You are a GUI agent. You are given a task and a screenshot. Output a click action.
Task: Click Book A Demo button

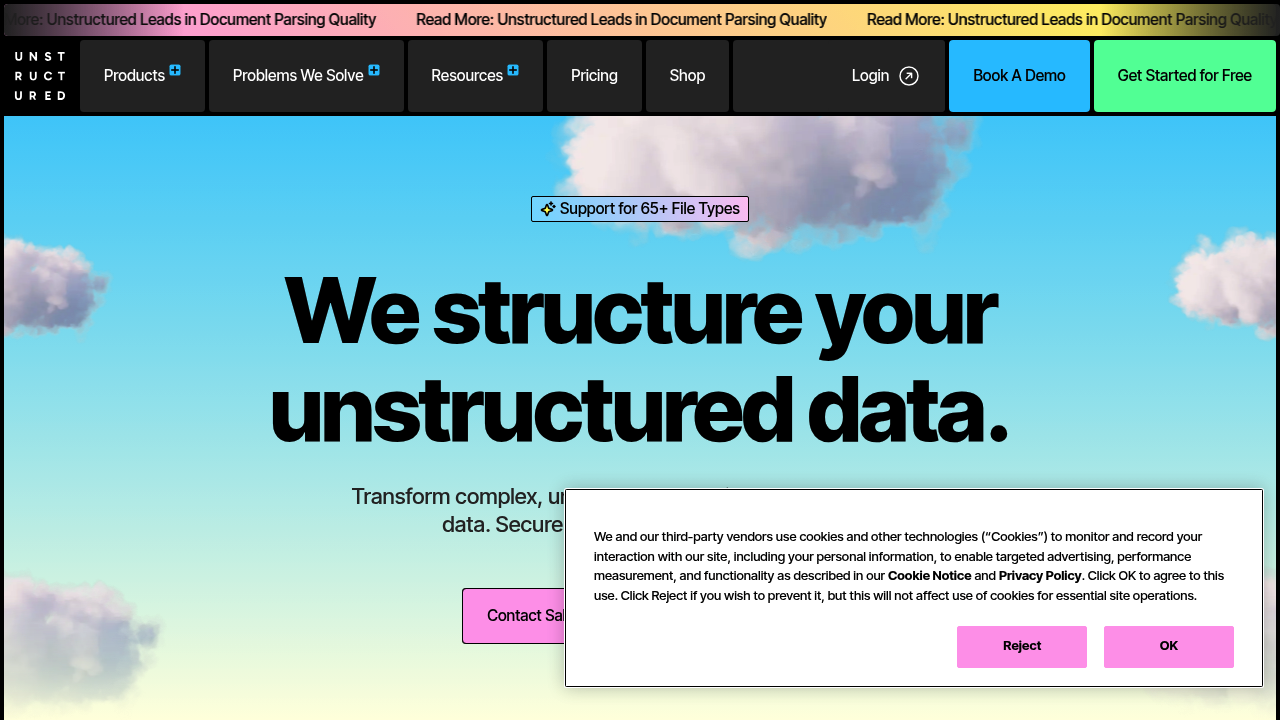pos(1019,76)
